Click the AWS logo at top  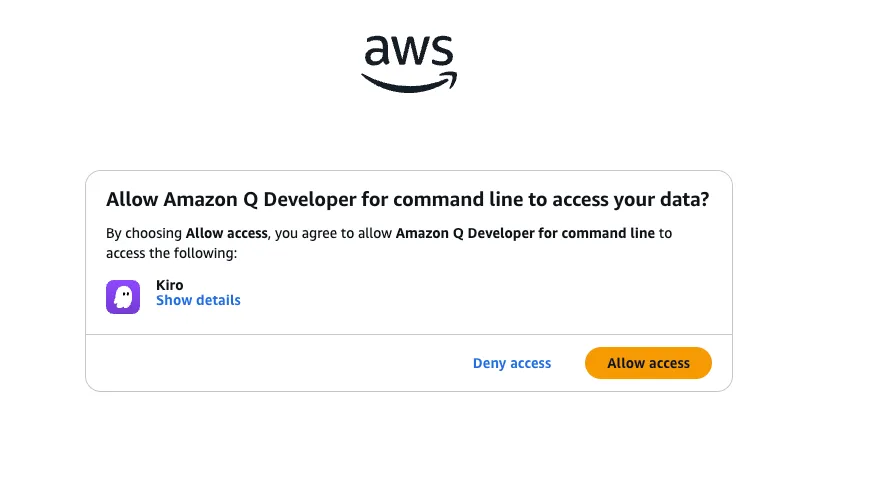coord(409,63)
